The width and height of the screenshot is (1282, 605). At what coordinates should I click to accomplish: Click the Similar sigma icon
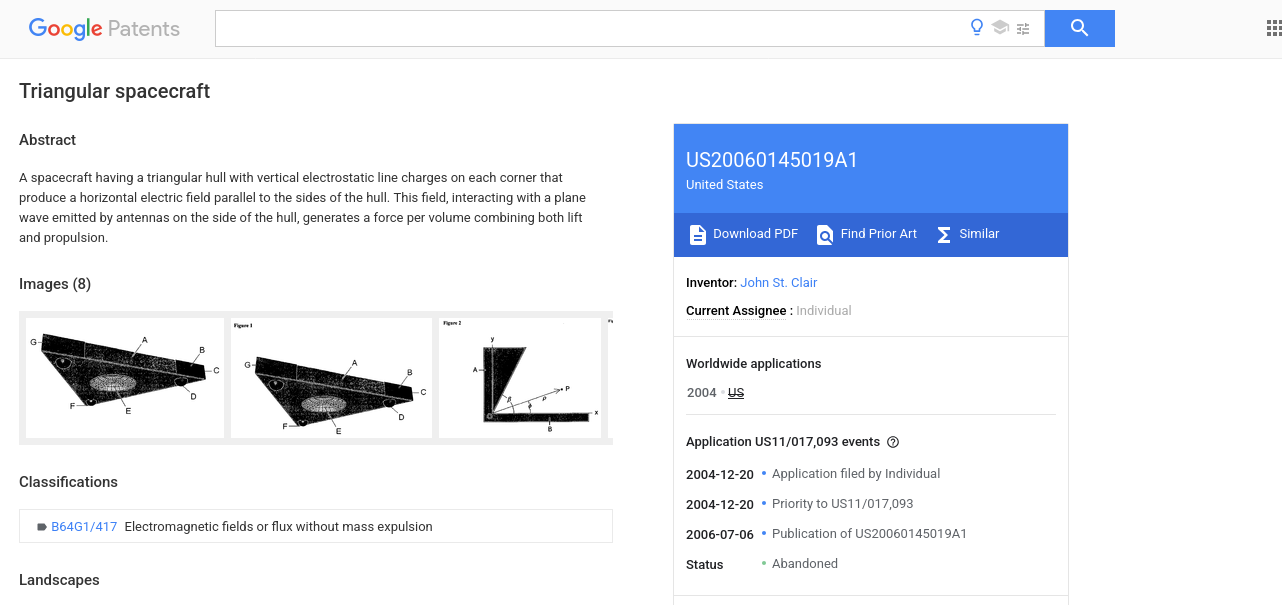tap(944, 234)
